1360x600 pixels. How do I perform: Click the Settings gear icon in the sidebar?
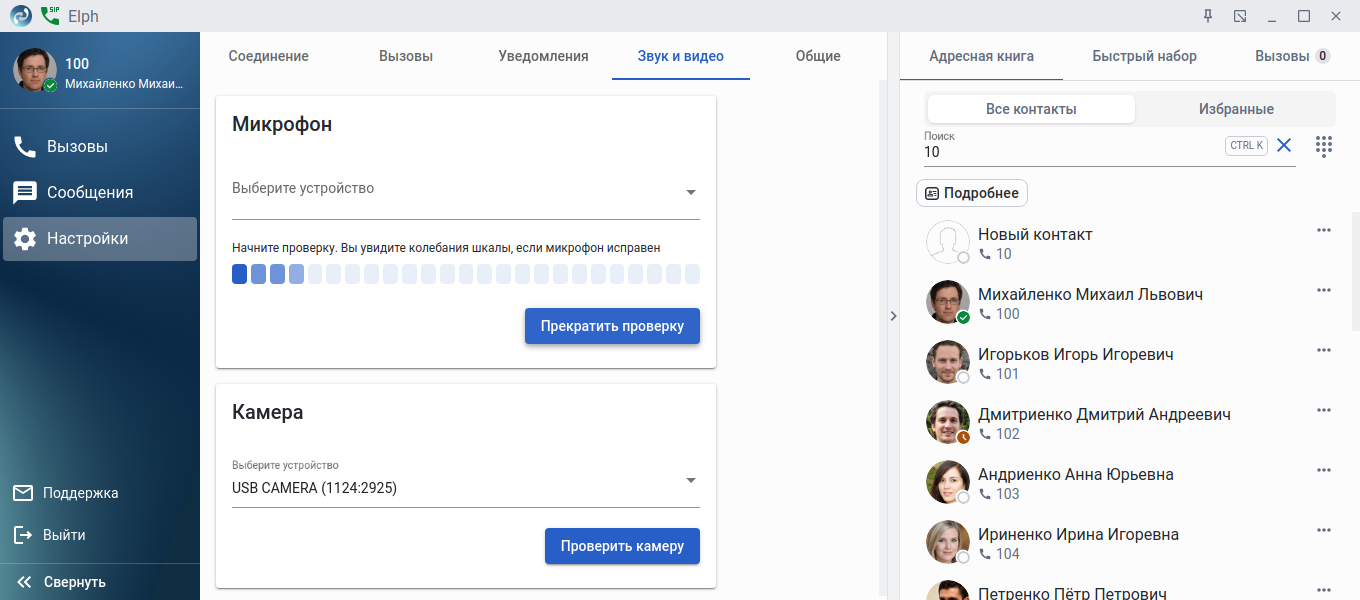click(x=25, y=239)
